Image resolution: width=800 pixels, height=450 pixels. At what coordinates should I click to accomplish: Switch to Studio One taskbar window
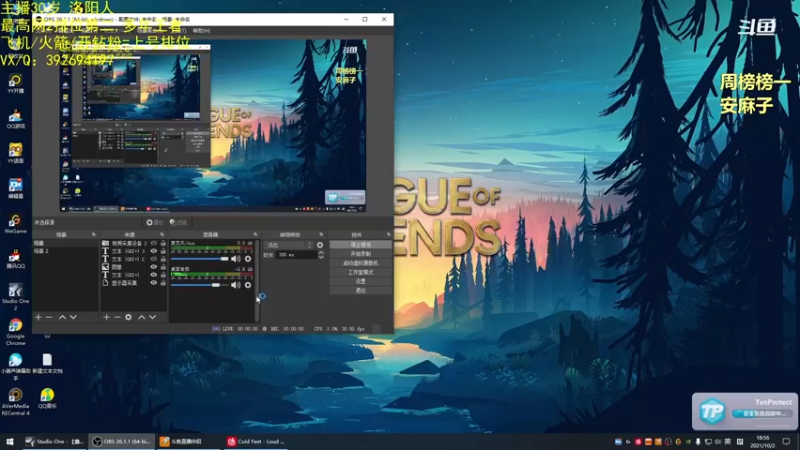54,442
